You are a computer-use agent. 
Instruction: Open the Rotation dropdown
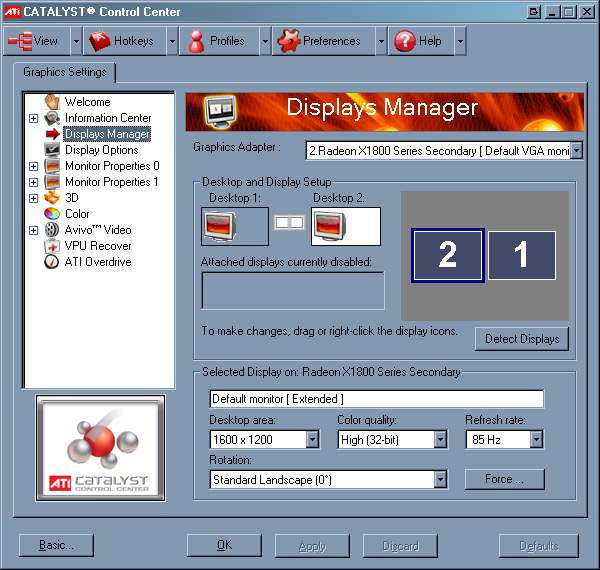(440, 479)
